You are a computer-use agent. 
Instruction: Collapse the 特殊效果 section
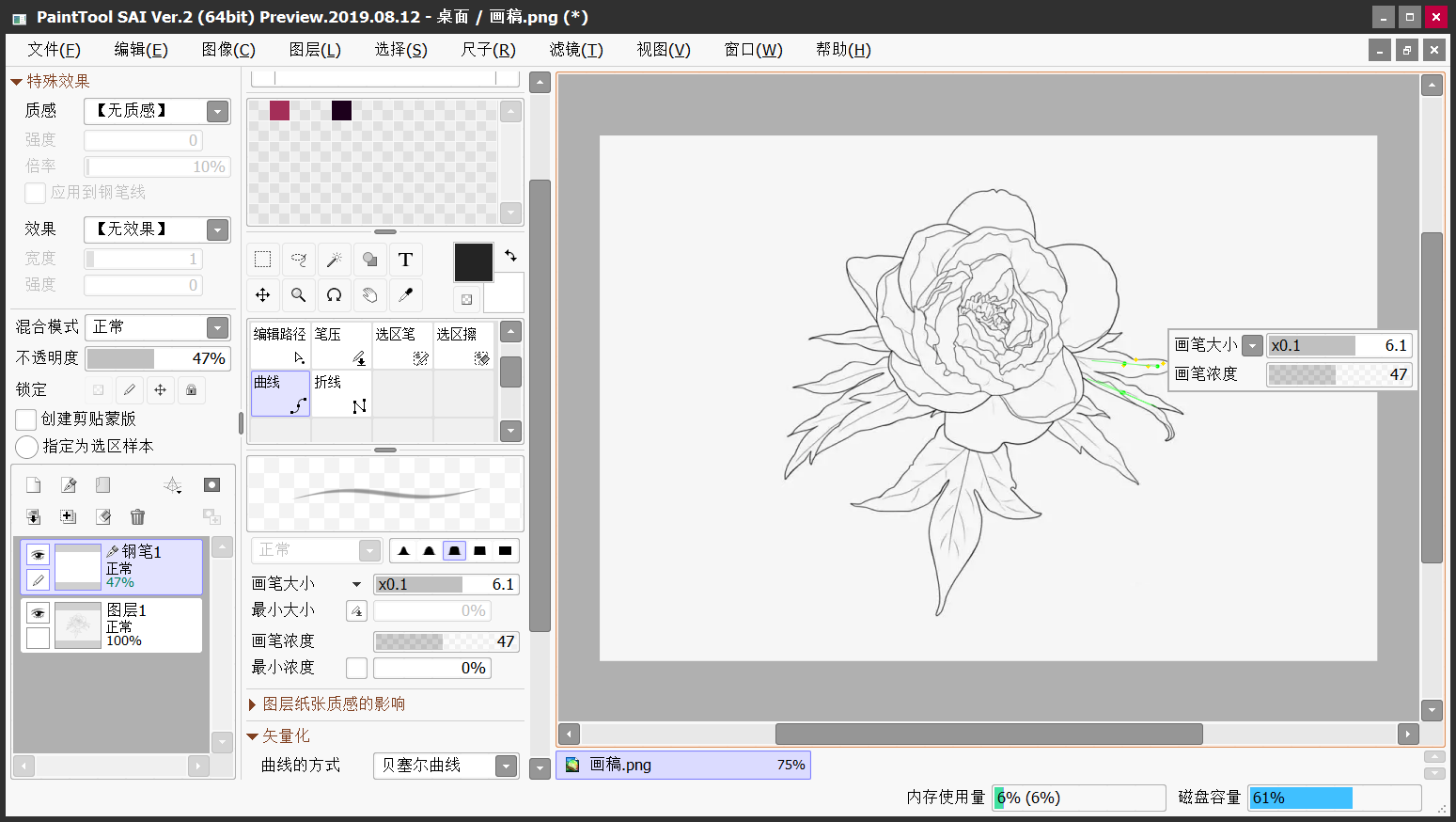click(x=16, y=82)
